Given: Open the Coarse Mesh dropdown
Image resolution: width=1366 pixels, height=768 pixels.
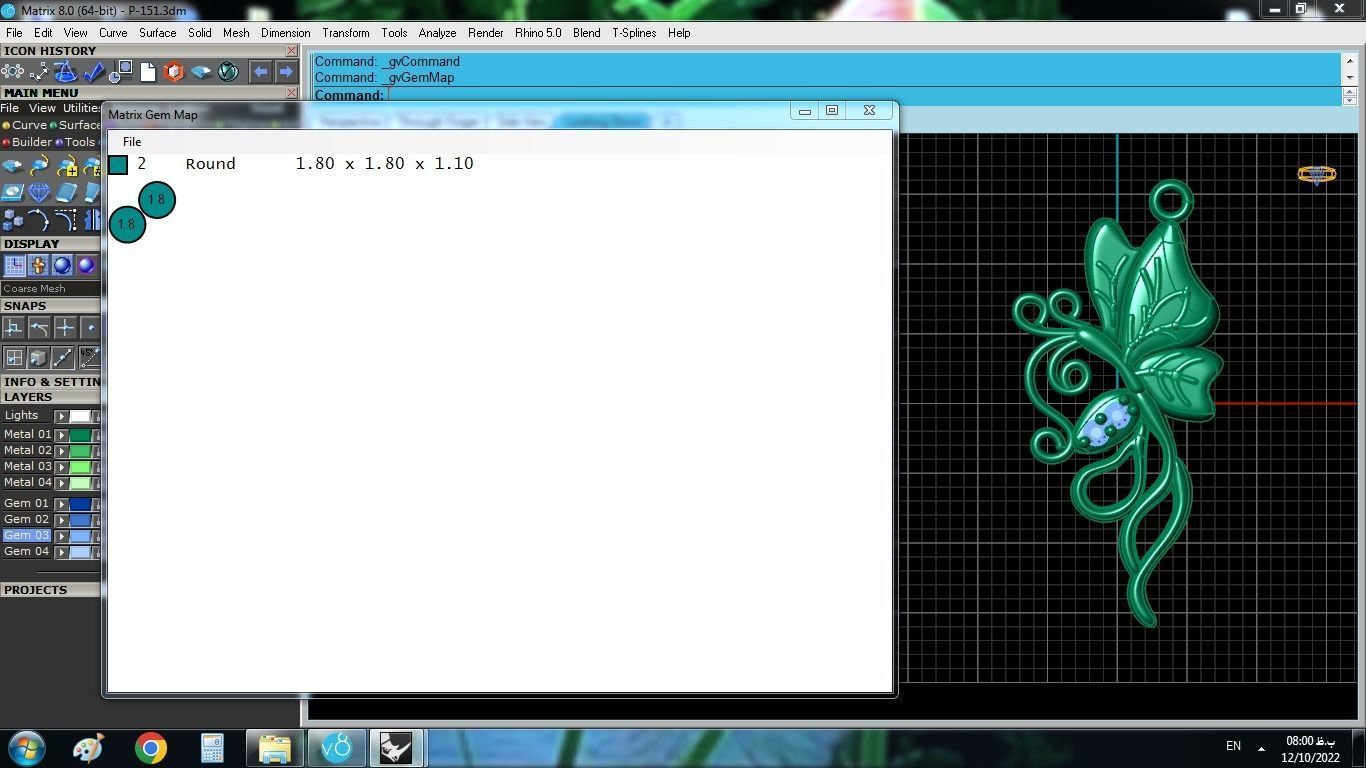Looking at the screenshot, I should (50, 288).
